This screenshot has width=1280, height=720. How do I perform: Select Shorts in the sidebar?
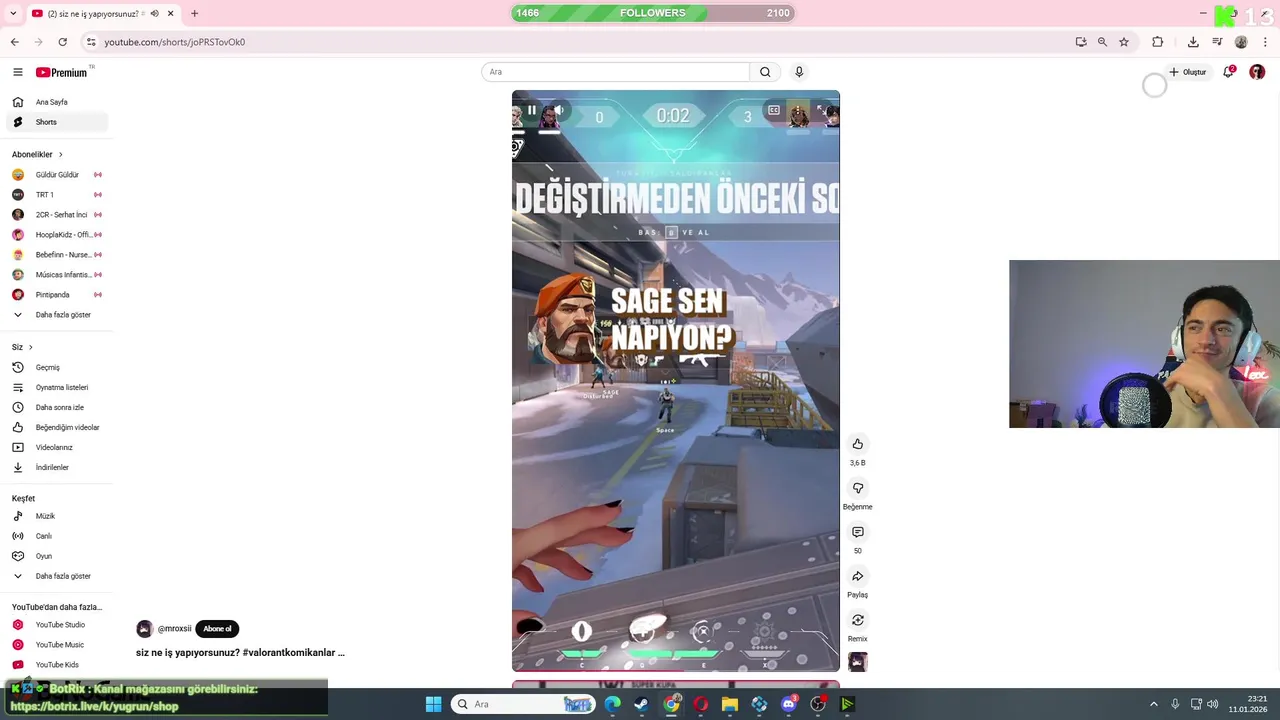(56, 122)
